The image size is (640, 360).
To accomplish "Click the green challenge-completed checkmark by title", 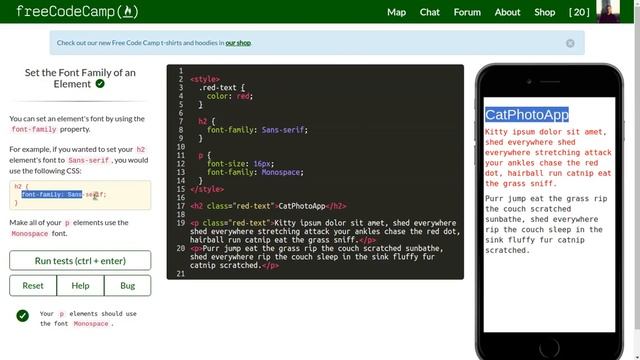I will [100, 84].
